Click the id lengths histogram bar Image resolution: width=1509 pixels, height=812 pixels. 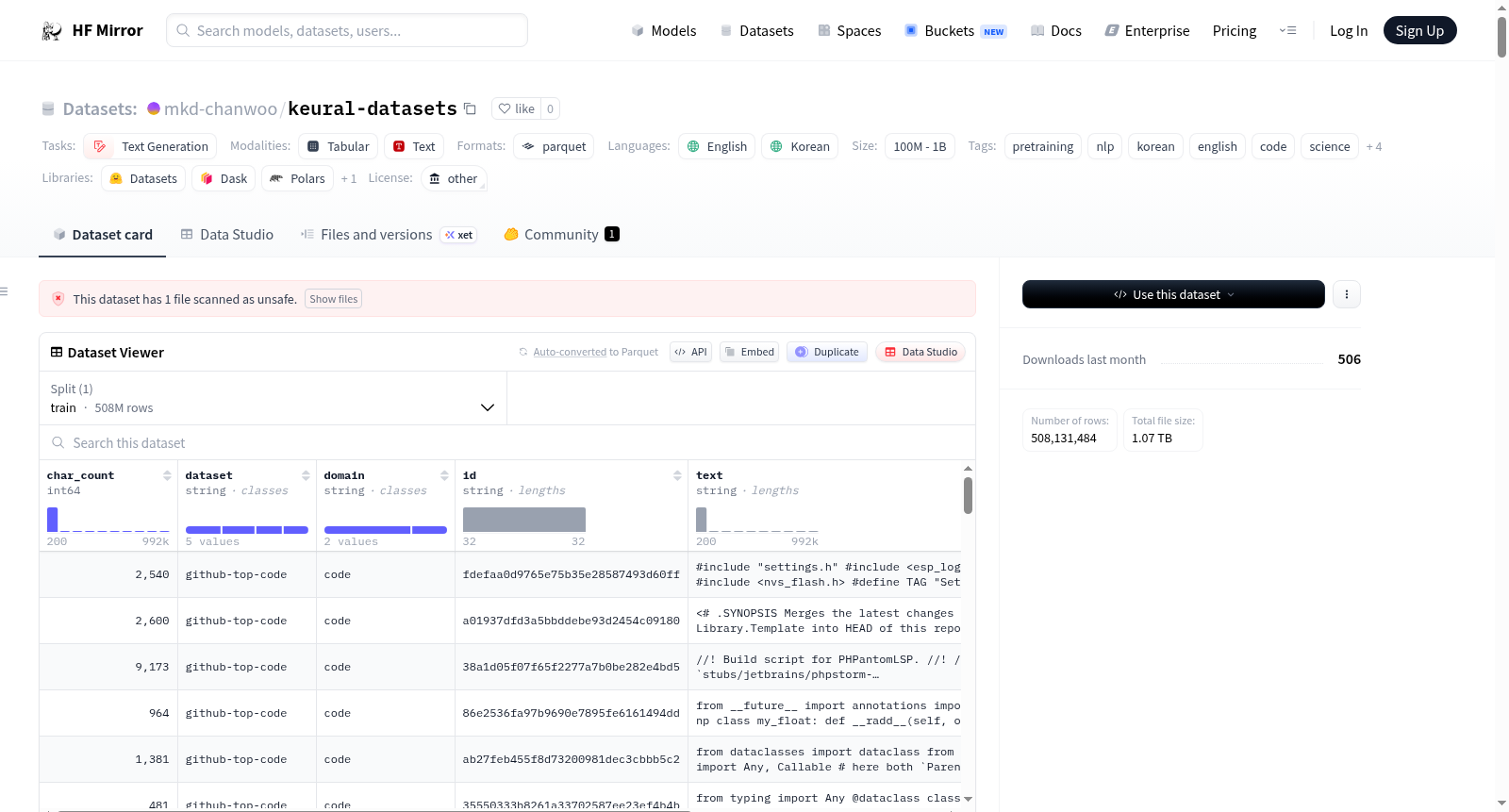(524, 519)
